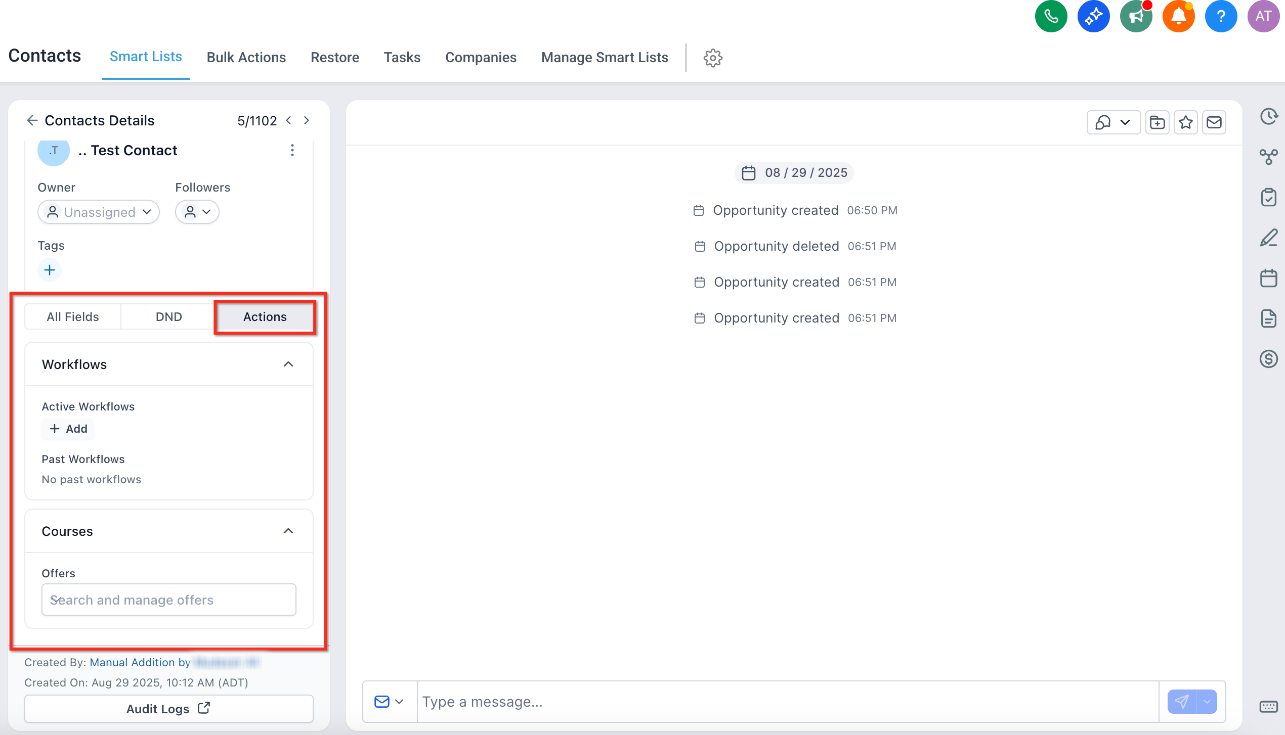Switch to the All Fields tab
The image size is (1285, 735).
coord(73,317)
